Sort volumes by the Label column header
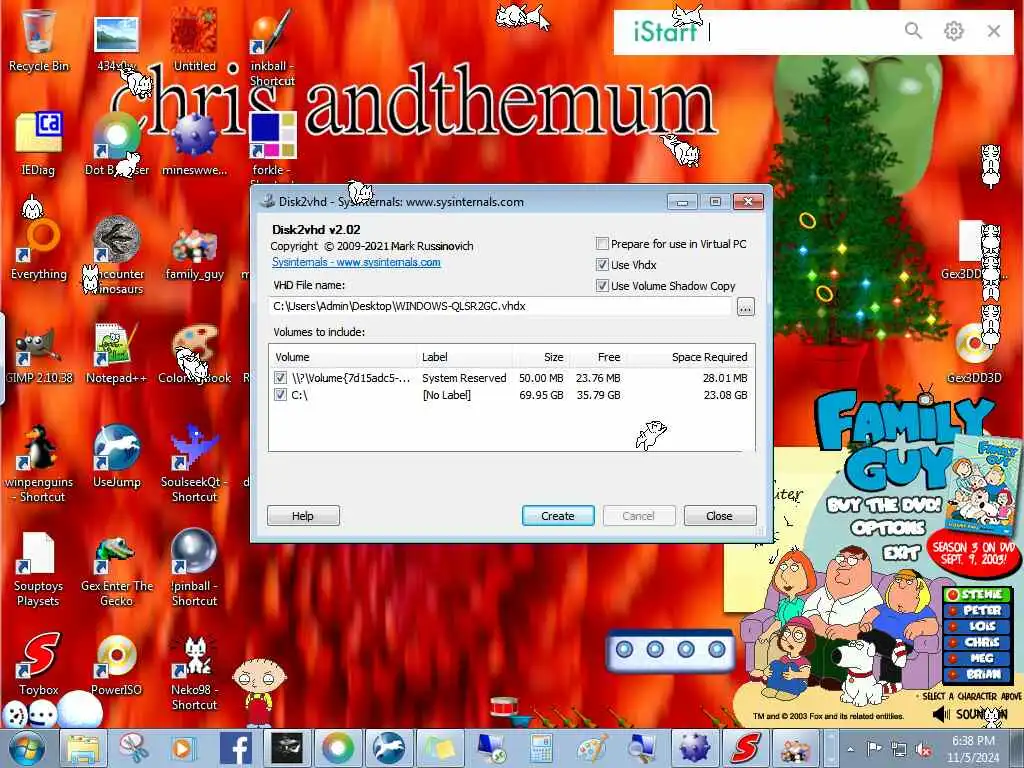This screenshot has height=768, width=1024. coord(464,357)
